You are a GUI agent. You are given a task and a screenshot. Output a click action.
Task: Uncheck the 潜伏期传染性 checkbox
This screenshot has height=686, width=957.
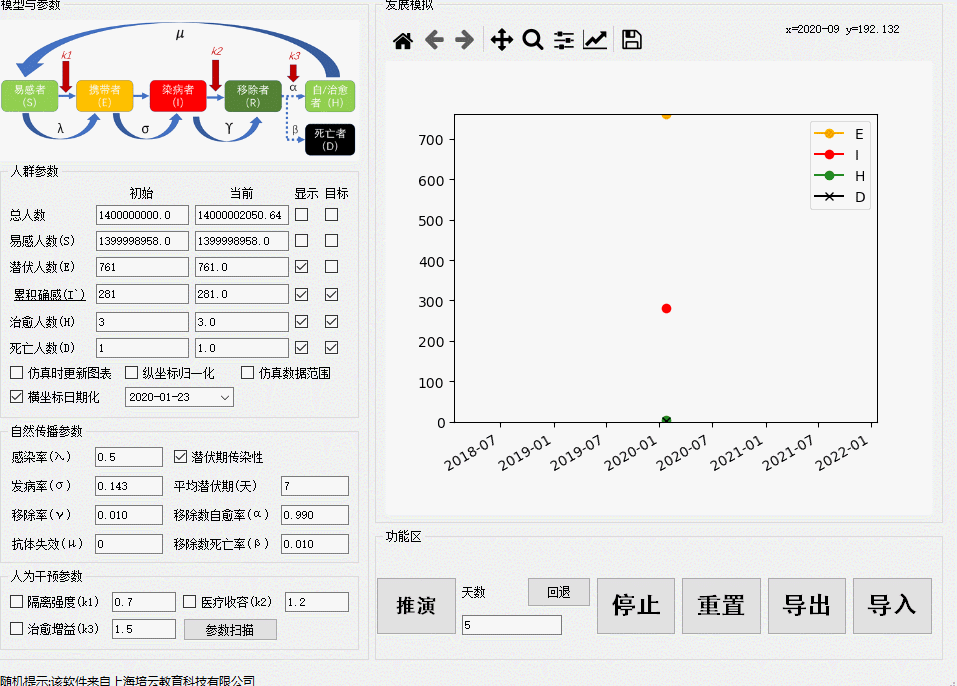(181, 457)
